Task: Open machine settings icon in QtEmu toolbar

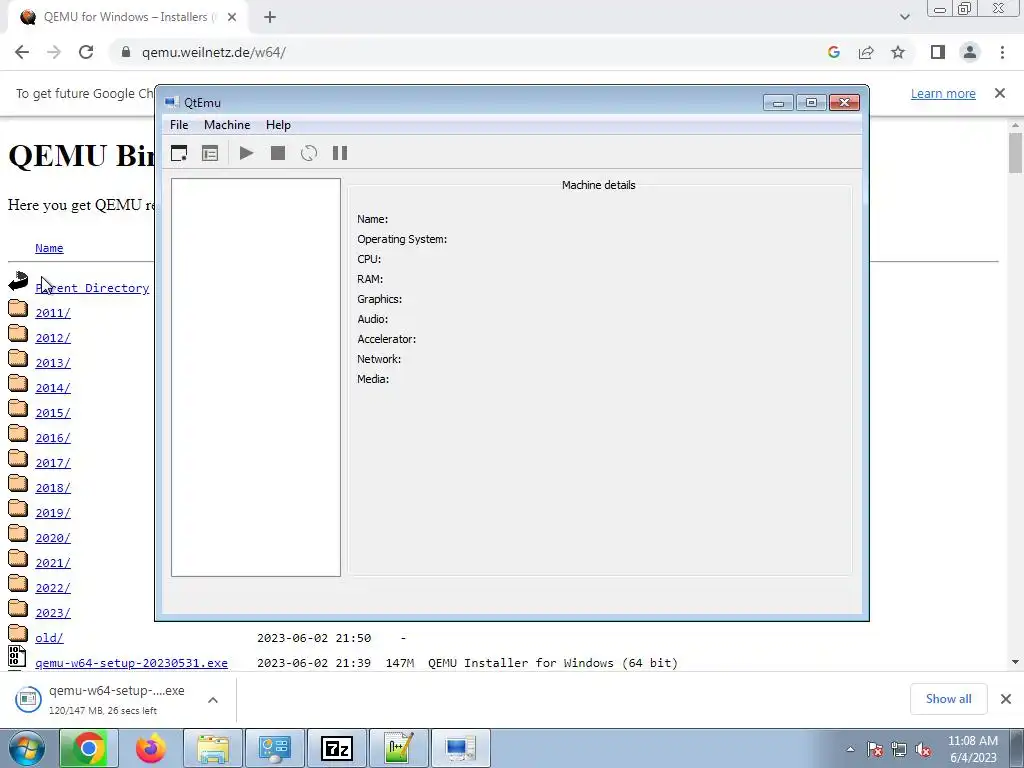Action: point(210,153)
